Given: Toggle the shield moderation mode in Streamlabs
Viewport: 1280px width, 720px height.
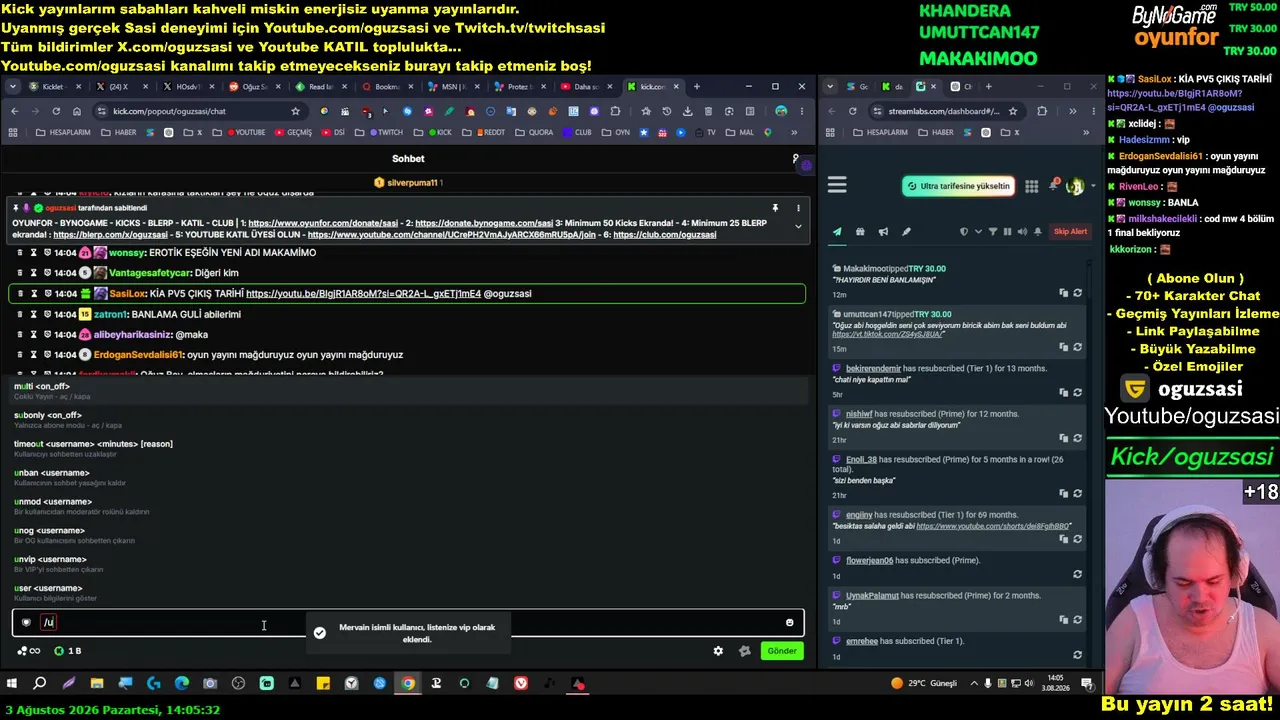Looking at the screenshot, I should click(964, 232).
